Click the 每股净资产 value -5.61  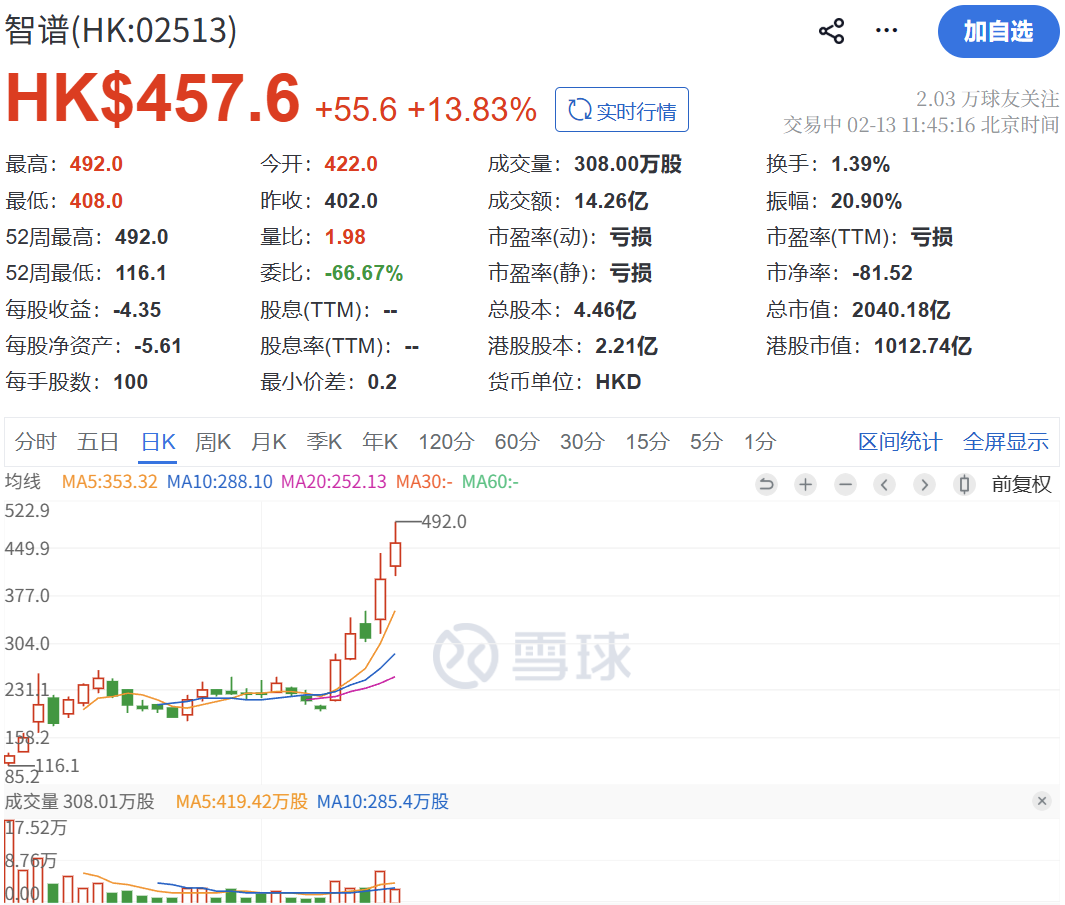[x=158, y=346]
